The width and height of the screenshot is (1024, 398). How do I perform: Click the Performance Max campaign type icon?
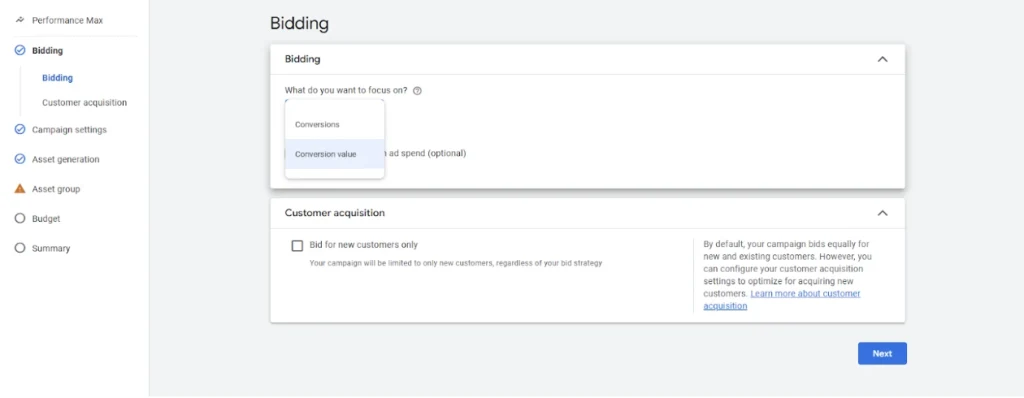[20, 20]
